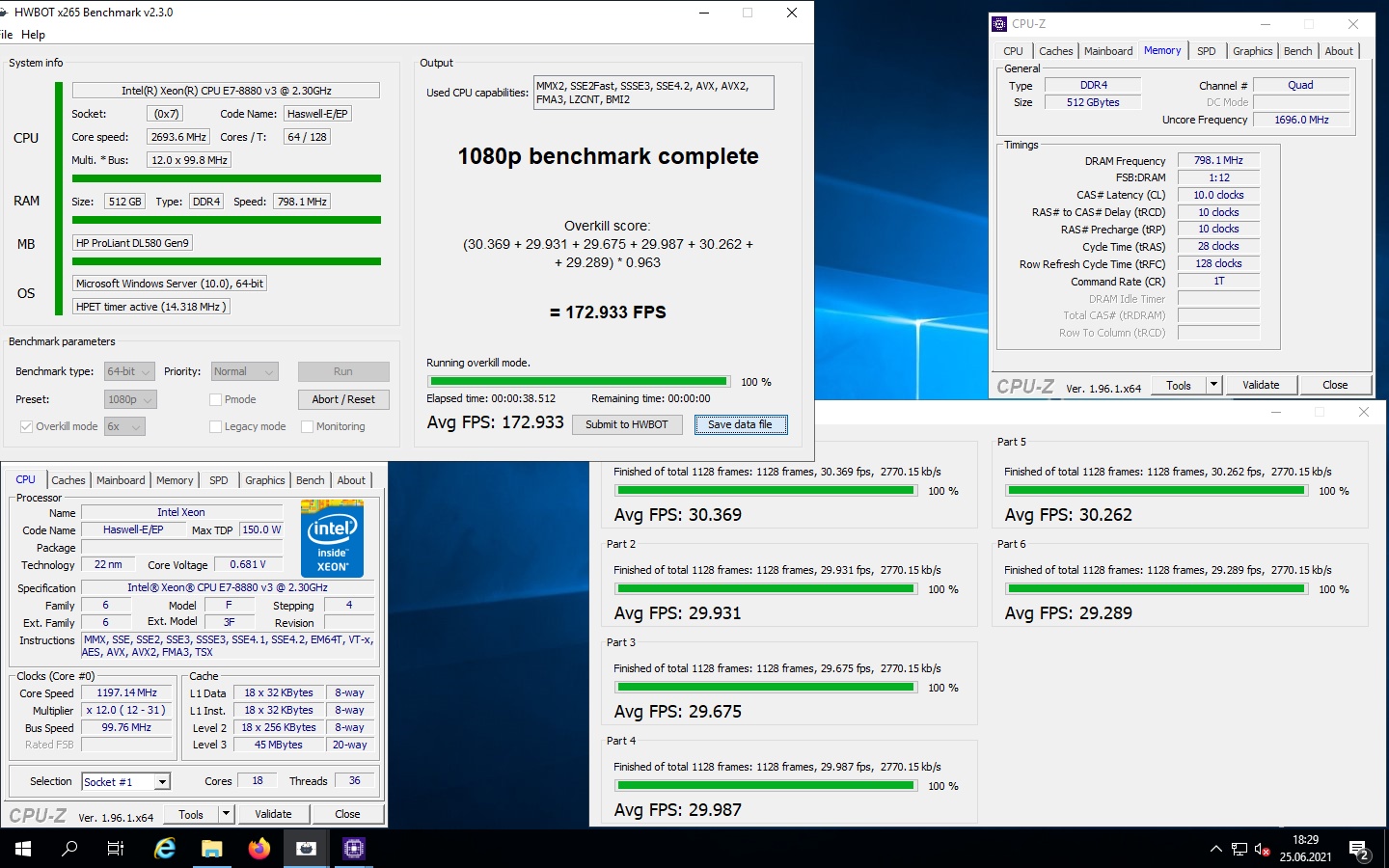Click the Used CPU capabilities text box
Image resolution: width=1389 pixels, height=868 pixels.
653,93
